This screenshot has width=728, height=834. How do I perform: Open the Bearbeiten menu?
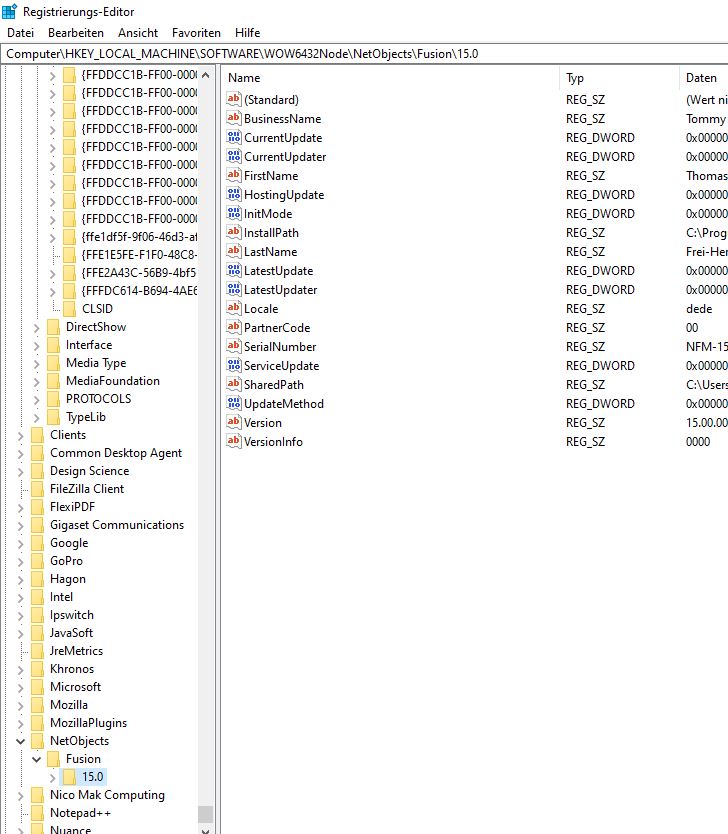pyautogui.click(x=76, y=33)
